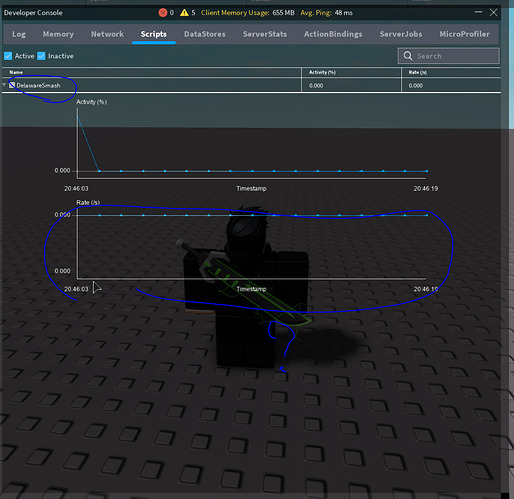Collapse the DelawareSmash row arrow

(4, 85)
